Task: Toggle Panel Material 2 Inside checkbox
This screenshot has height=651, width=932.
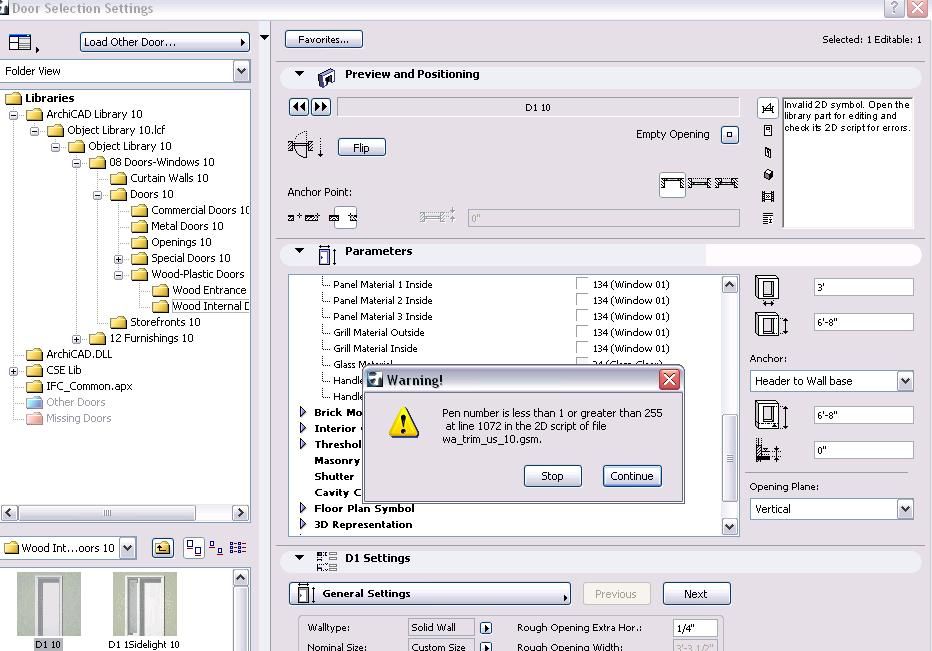Action: click(x=582, y=300)
